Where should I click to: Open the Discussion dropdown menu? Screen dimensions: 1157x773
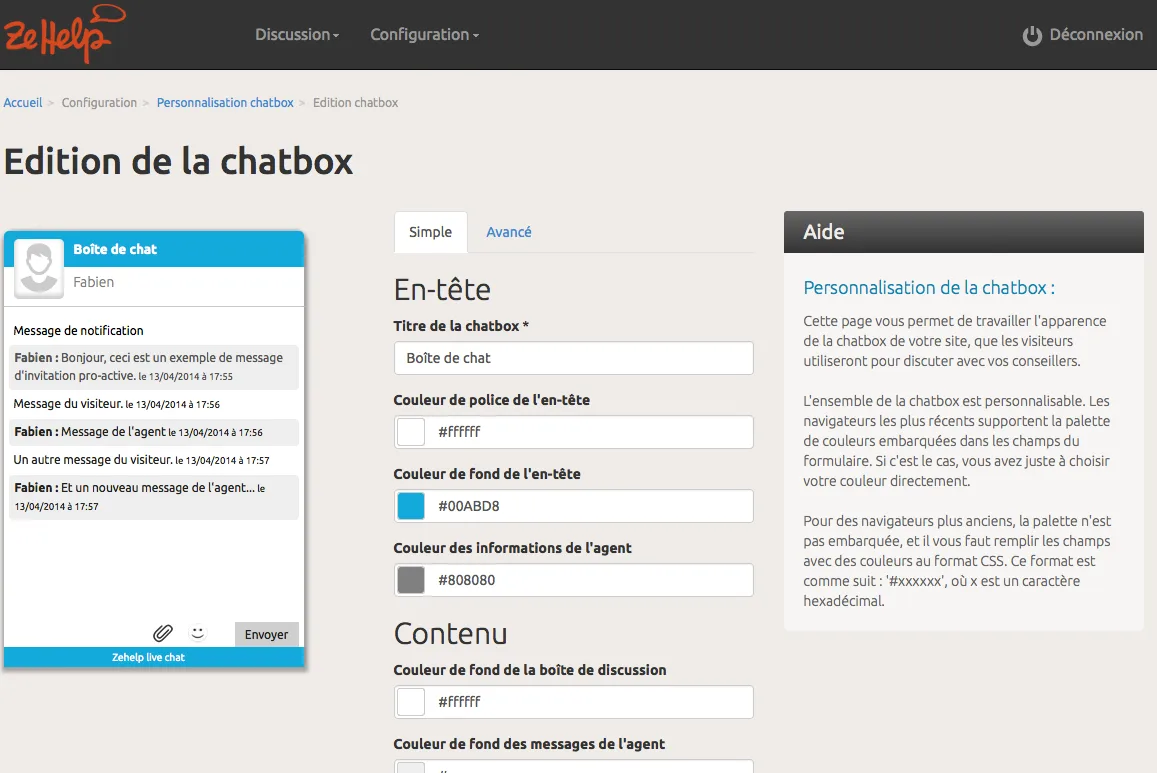297,35
